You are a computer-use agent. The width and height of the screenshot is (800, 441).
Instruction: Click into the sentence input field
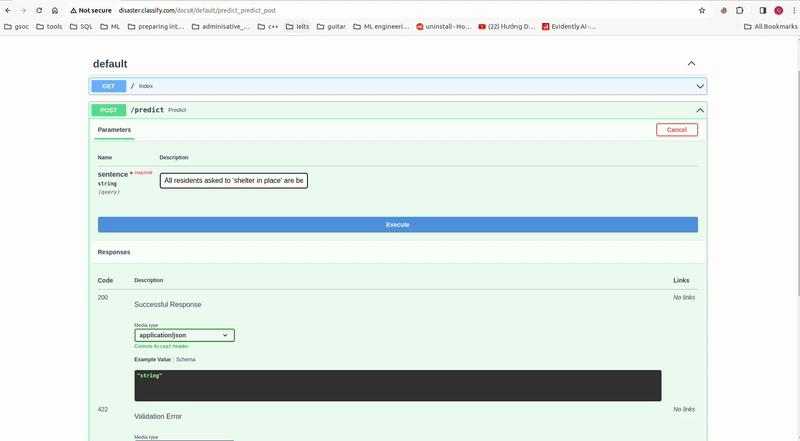pyautogui.click(x=234, y=181)
